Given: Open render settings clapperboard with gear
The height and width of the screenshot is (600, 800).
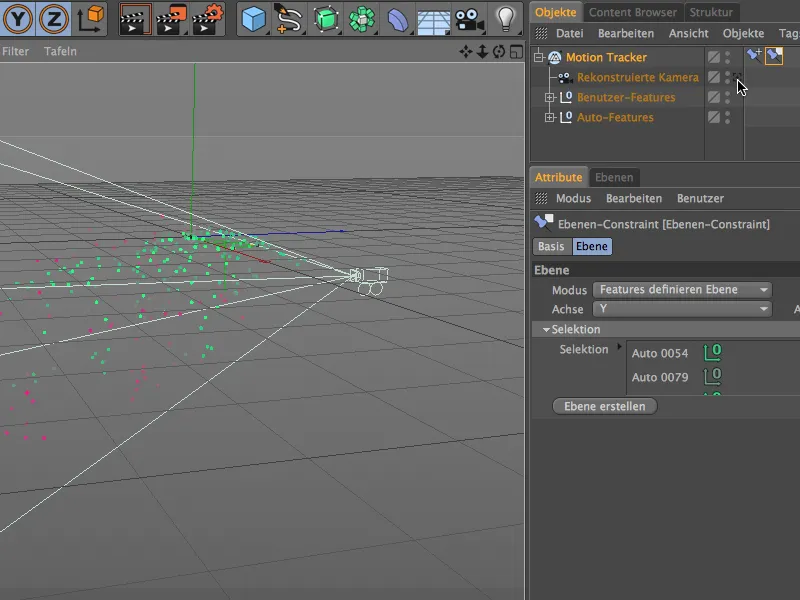Looking at the screenshot, I should 208,19.
